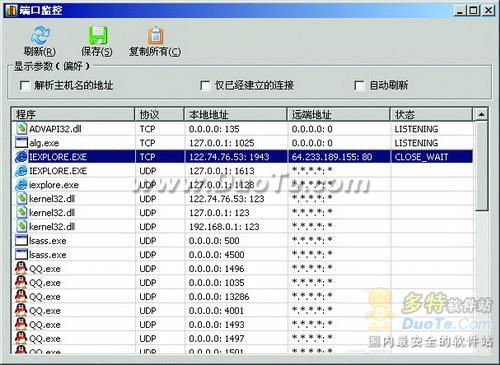
Task: Sort by 协议 protocol column header
Action: [160, 114]
